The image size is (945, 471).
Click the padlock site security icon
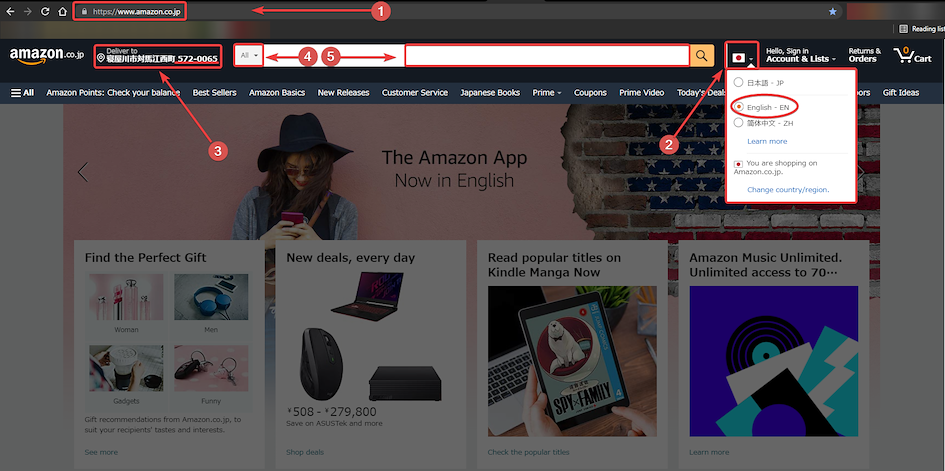pos(84,11)
